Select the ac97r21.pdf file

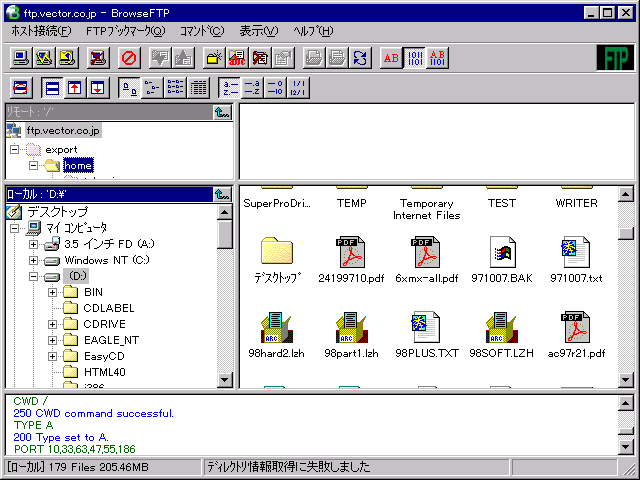coord(576,335)
